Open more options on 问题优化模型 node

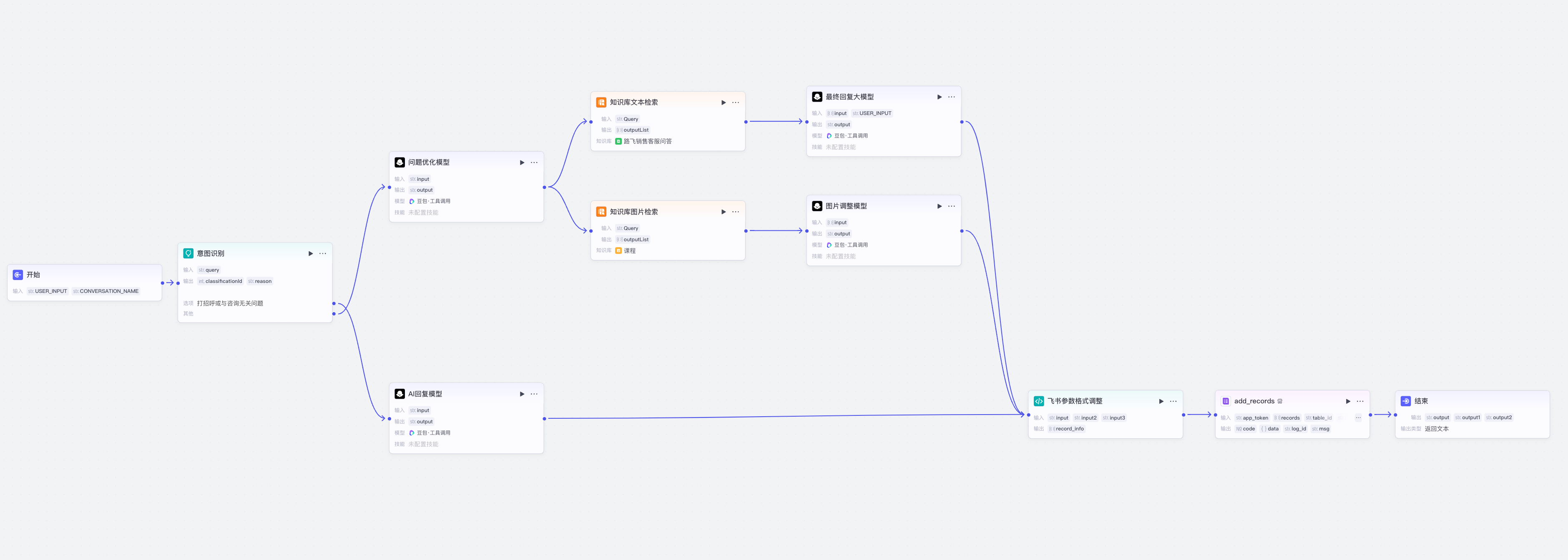pos(534,162)
